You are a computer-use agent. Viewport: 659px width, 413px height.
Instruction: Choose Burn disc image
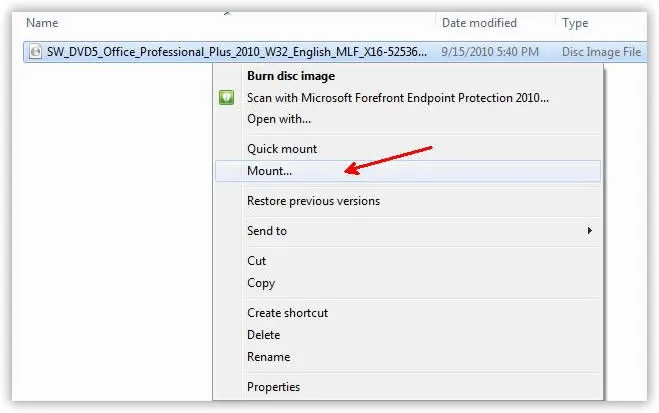(291, 76)
